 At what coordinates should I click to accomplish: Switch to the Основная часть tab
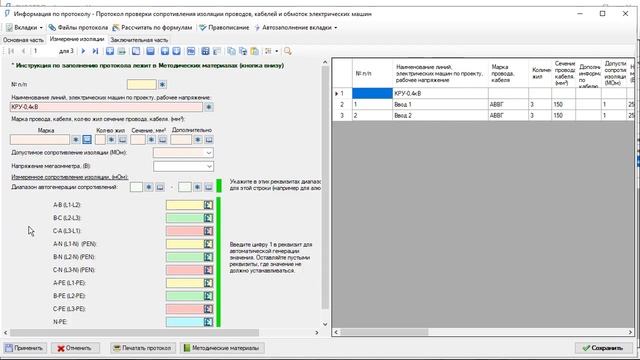23,40
